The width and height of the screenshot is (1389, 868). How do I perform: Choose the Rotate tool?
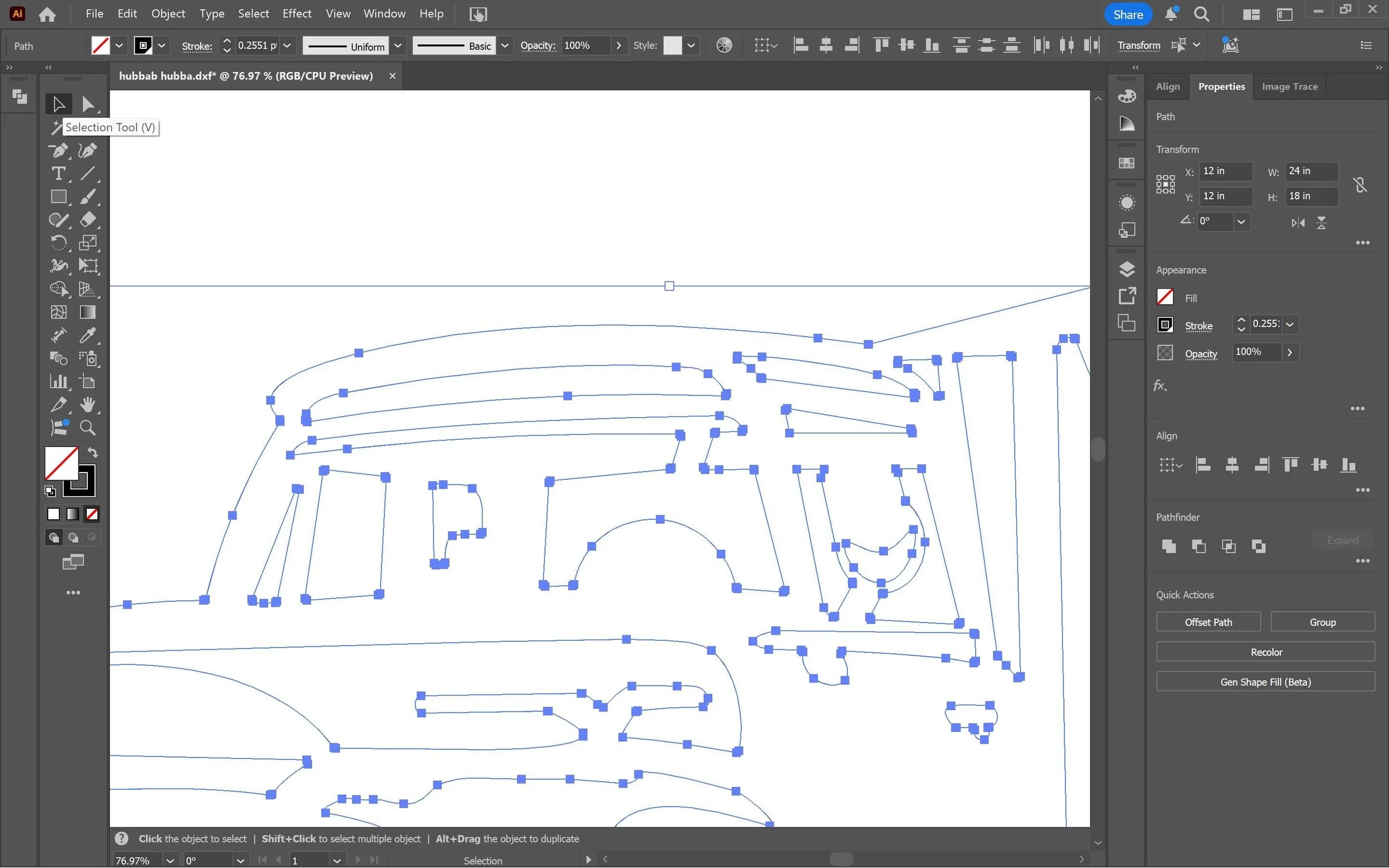coord(58,243)
